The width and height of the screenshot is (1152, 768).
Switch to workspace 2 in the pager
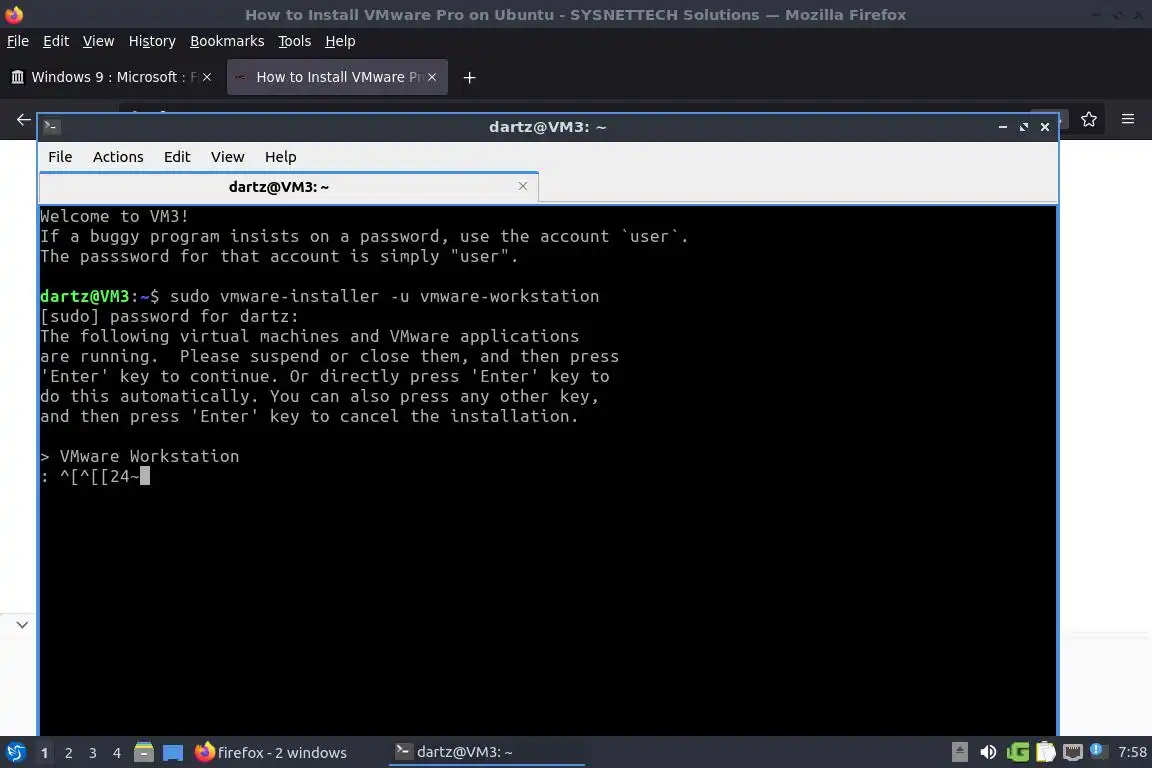[68, 753]
